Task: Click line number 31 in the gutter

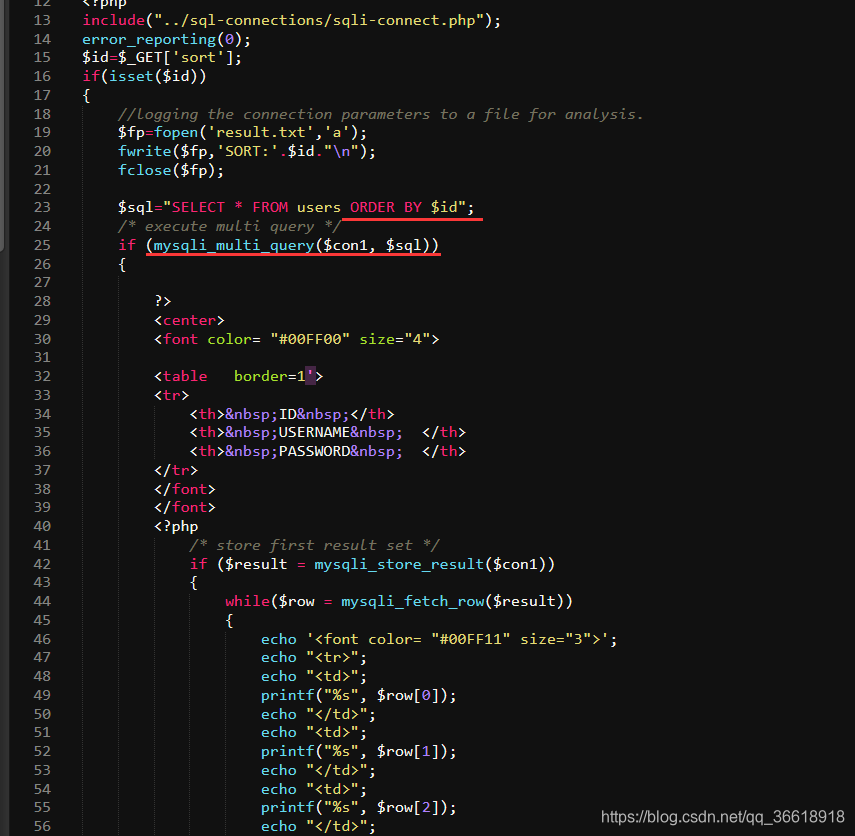Action: (x=42, y=358)
